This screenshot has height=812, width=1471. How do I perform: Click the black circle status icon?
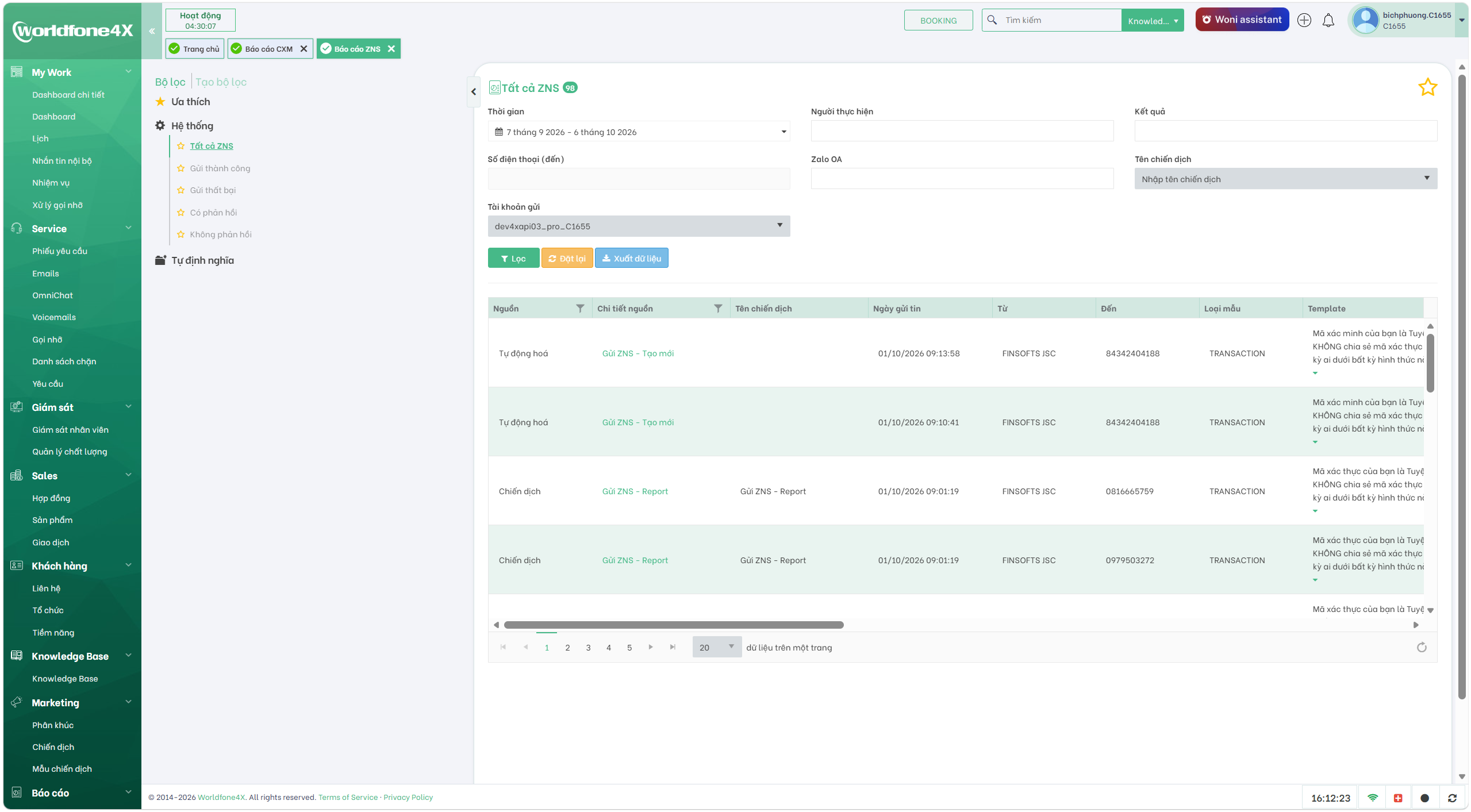tap(1424, 798)
